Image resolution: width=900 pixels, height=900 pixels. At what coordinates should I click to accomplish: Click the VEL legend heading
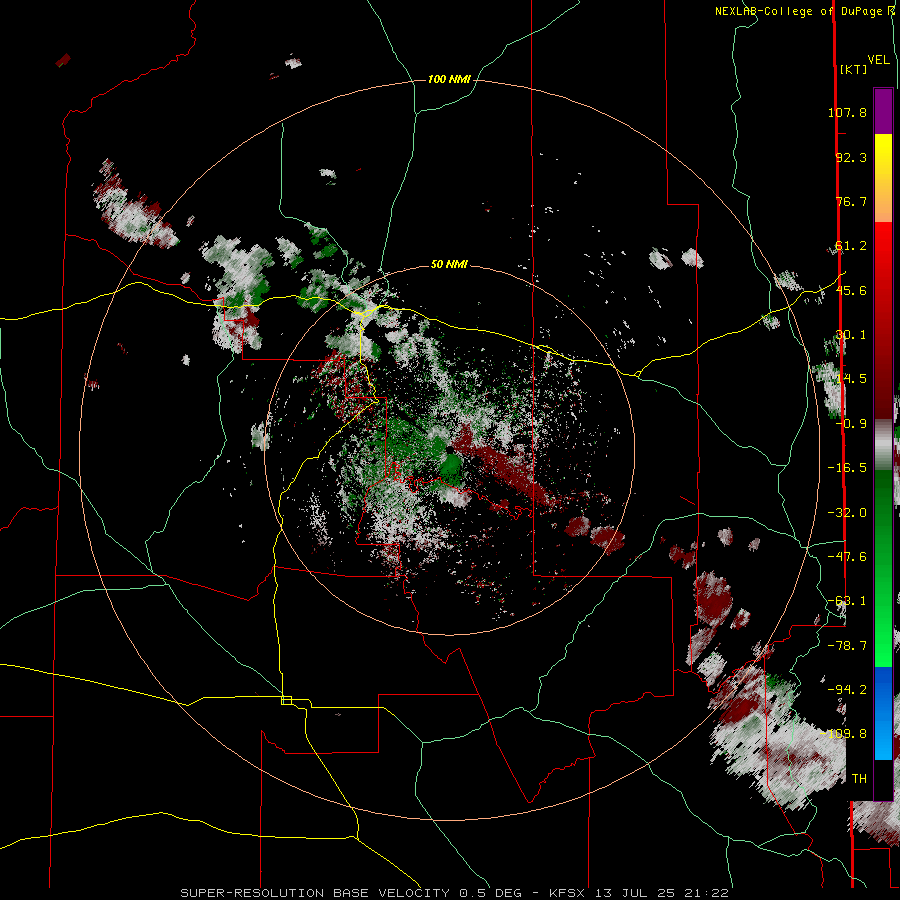[878, 59]
